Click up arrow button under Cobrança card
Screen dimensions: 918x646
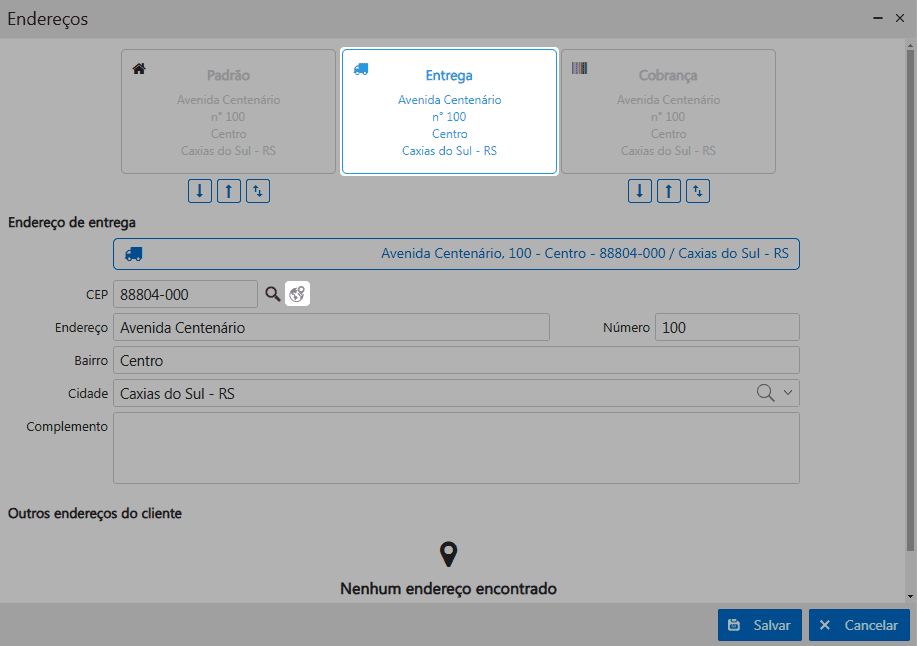669,191
